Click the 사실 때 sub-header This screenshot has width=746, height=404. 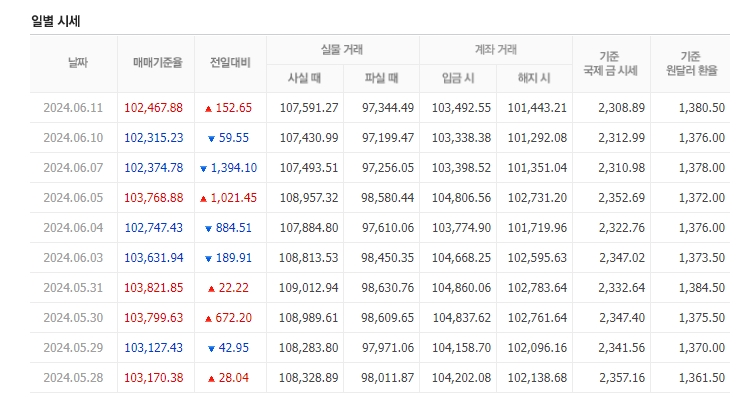[304, 78]
